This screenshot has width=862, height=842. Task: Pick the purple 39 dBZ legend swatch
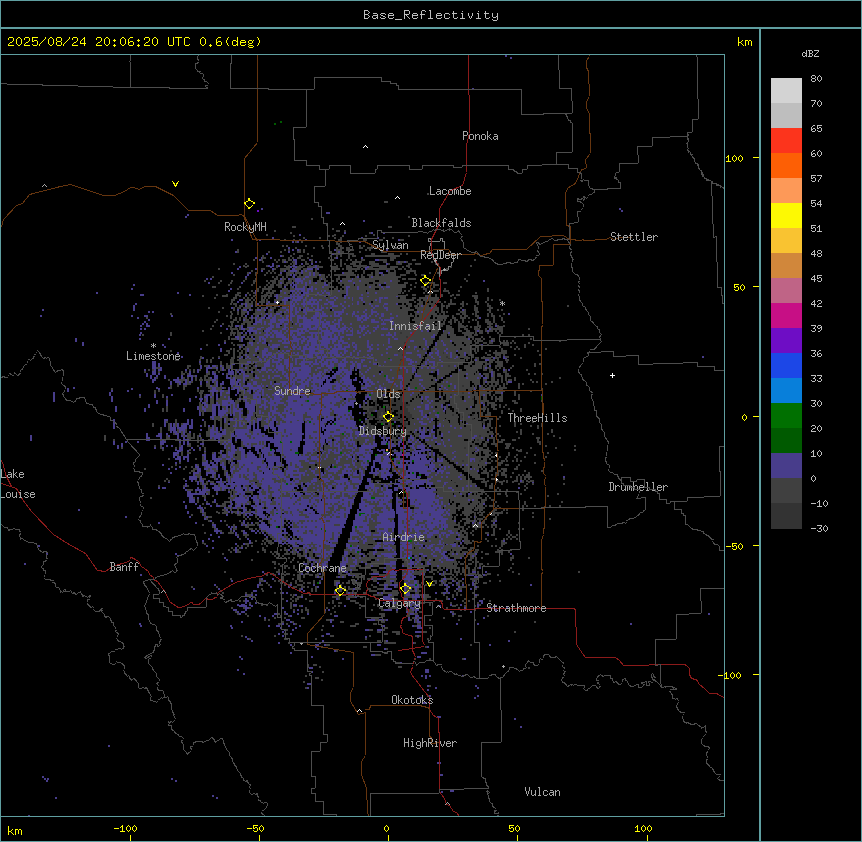tap(786, 341)
